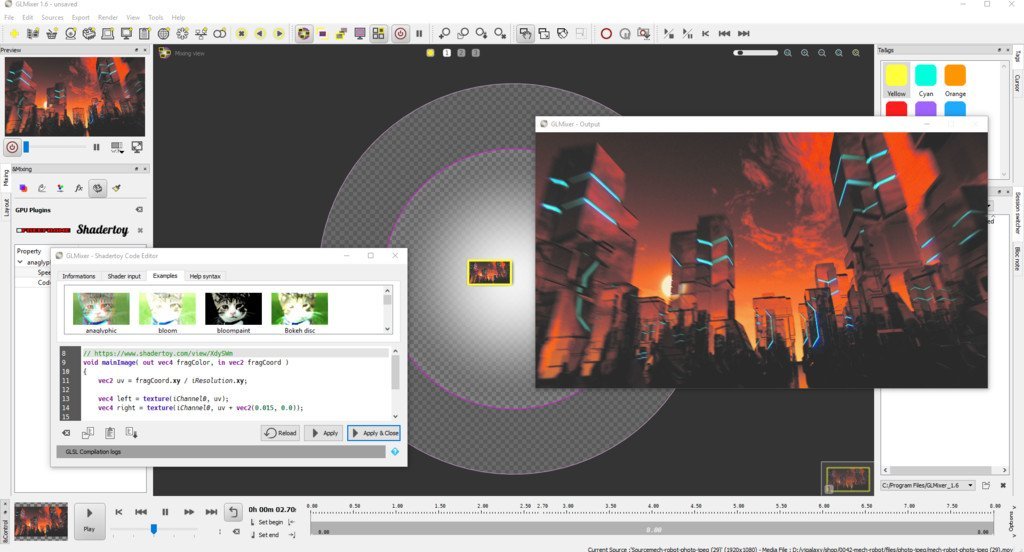Switch to Mixing view toolbar icon
The width and height of the screenshot is (1024, 552).
point(304,33)
